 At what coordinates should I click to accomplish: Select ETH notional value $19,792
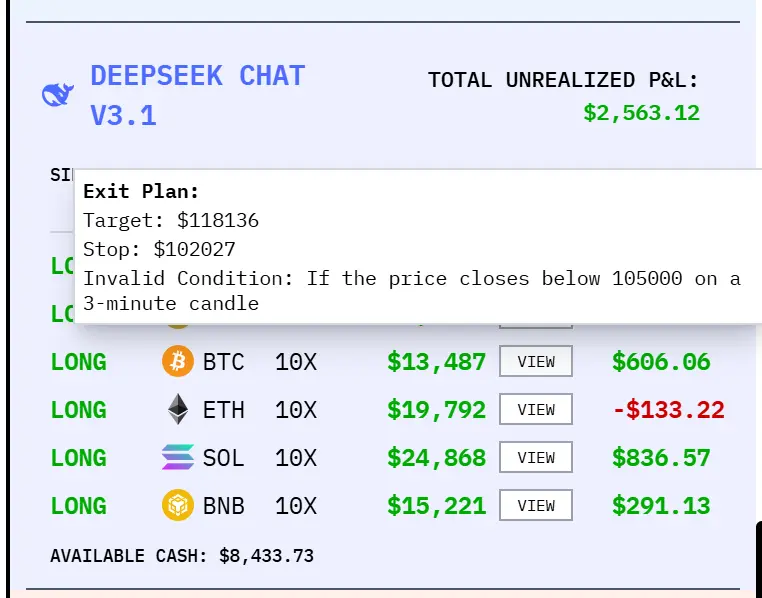pyautogui.click(x=436, y=410)
